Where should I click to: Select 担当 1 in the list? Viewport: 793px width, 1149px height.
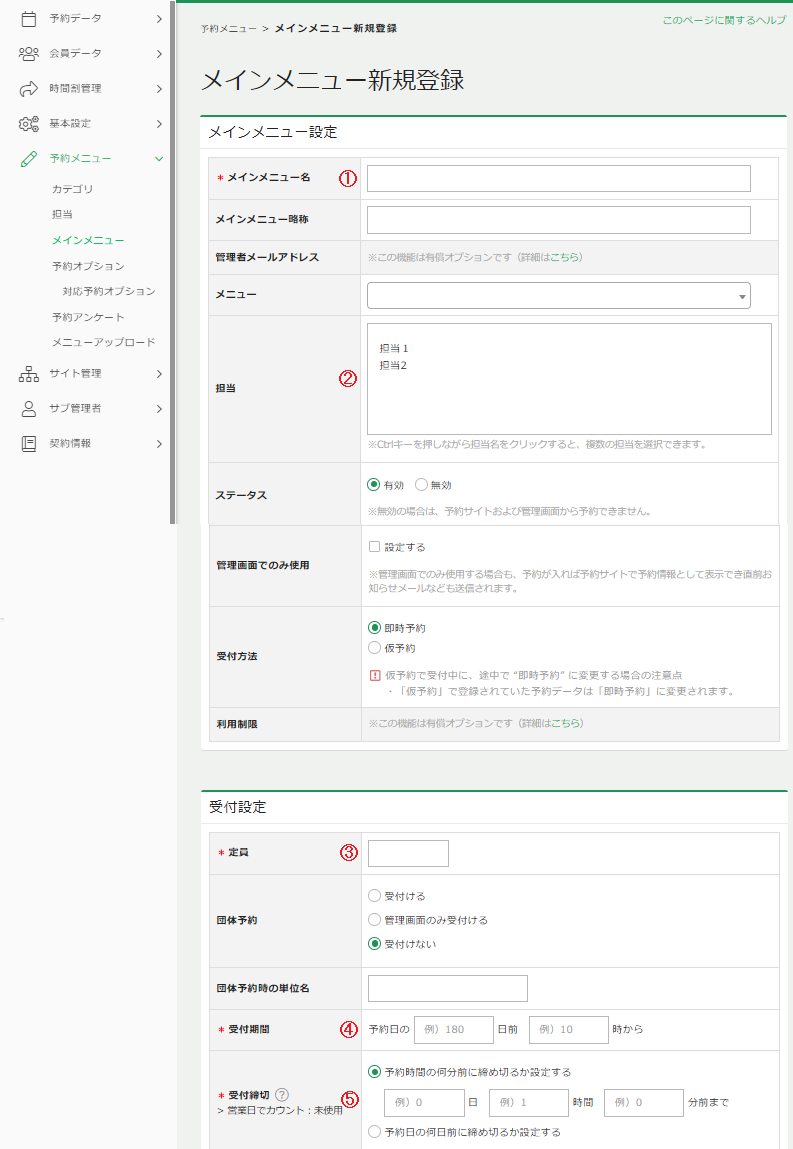click(x=394, y=348)
